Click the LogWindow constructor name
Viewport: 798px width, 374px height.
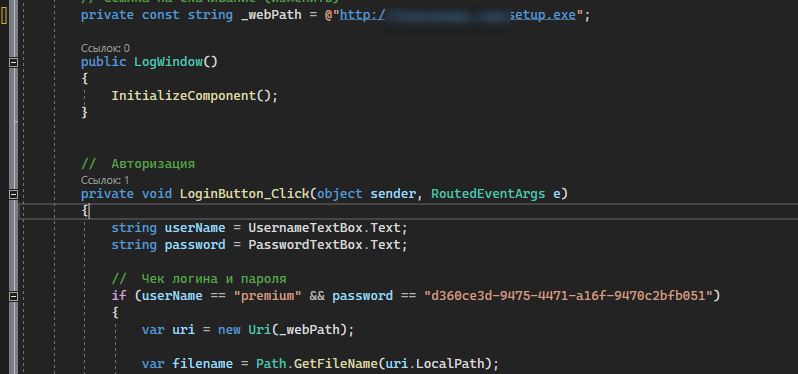coord(168,62)
